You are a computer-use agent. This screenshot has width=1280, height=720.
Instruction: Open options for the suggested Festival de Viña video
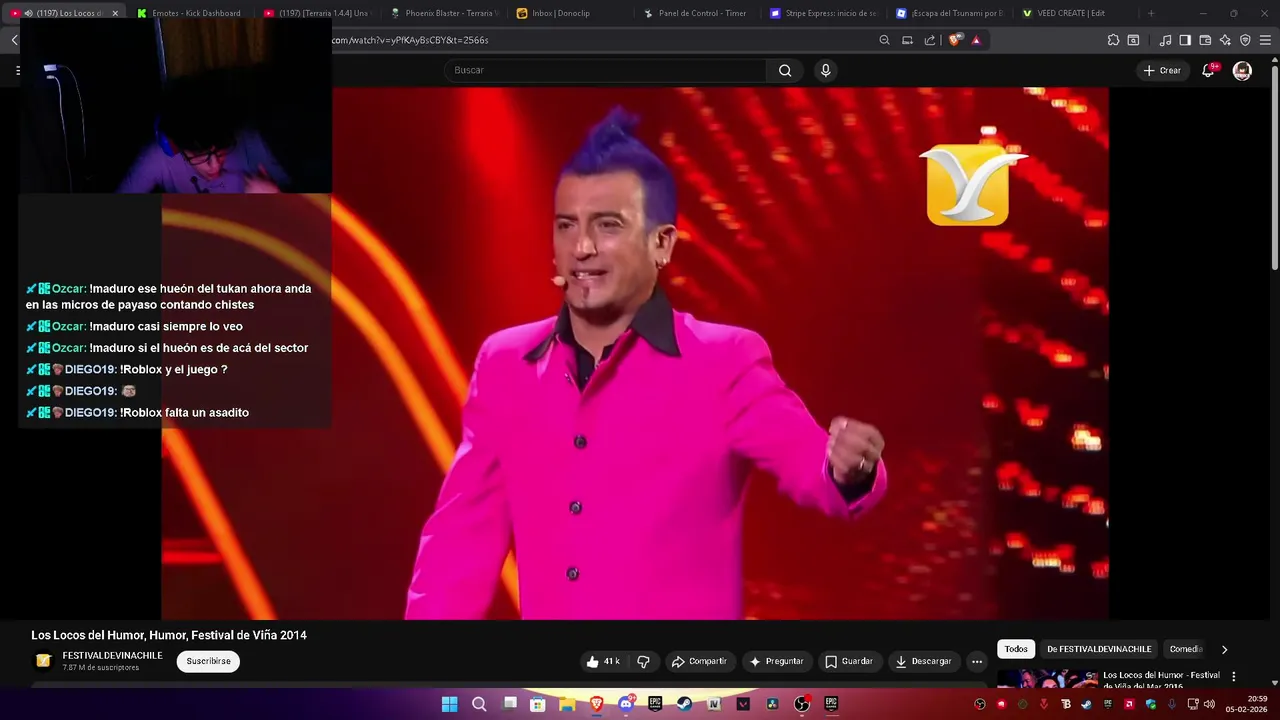point(1233,676)
